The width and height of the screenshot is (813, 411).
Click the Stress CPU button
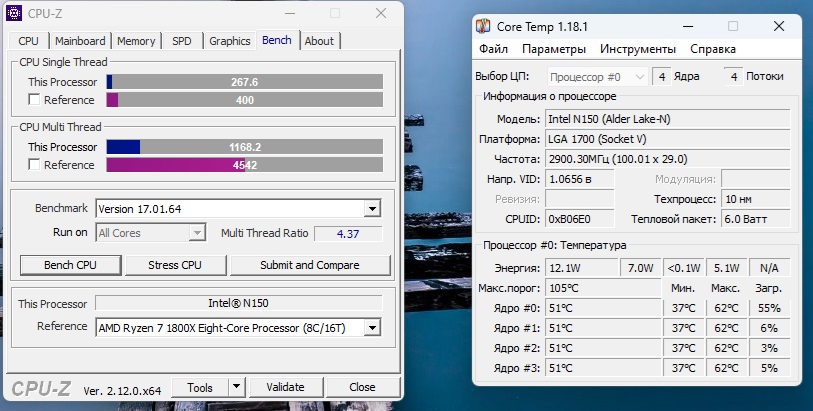pos(175,265)
